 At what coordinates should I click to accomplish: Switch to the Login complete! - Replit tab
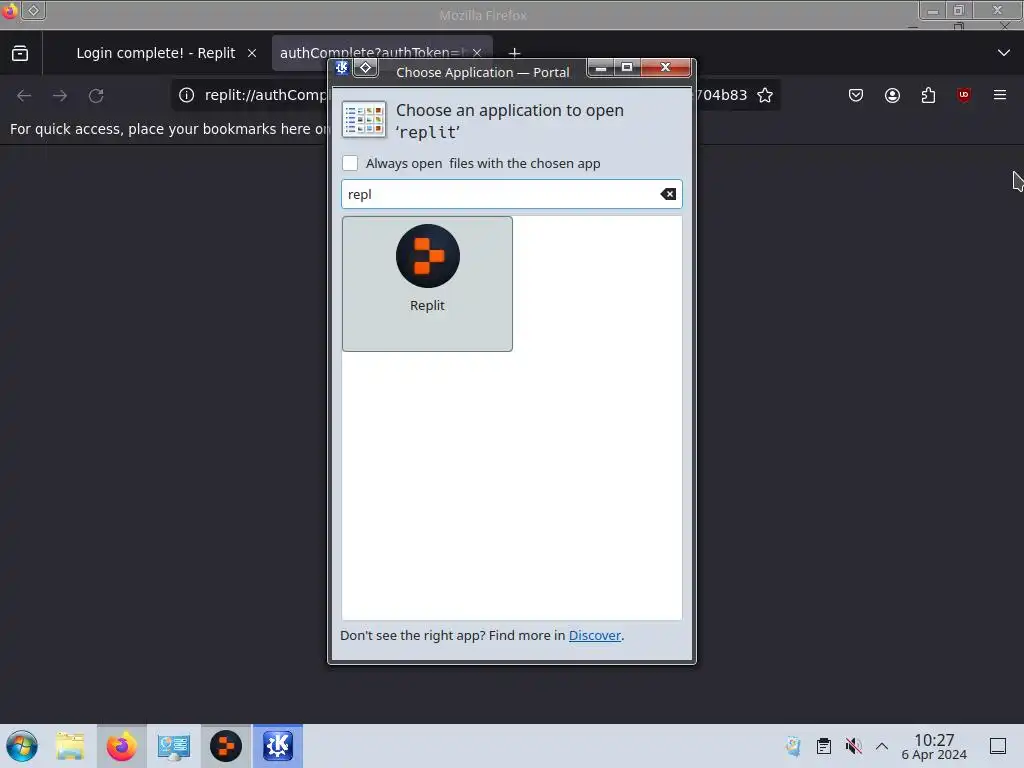[x=155, y=53]
